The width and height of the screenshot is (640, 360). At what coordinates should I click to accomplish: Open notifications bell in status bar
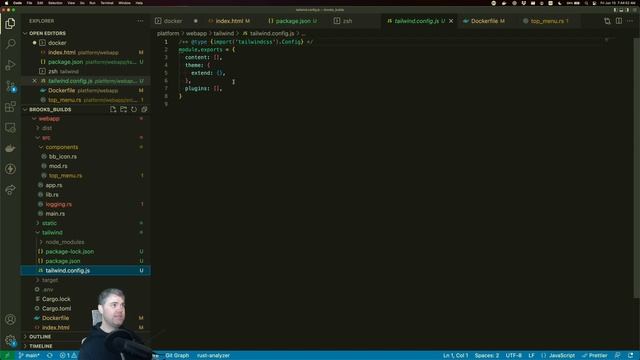pos(631,356)
